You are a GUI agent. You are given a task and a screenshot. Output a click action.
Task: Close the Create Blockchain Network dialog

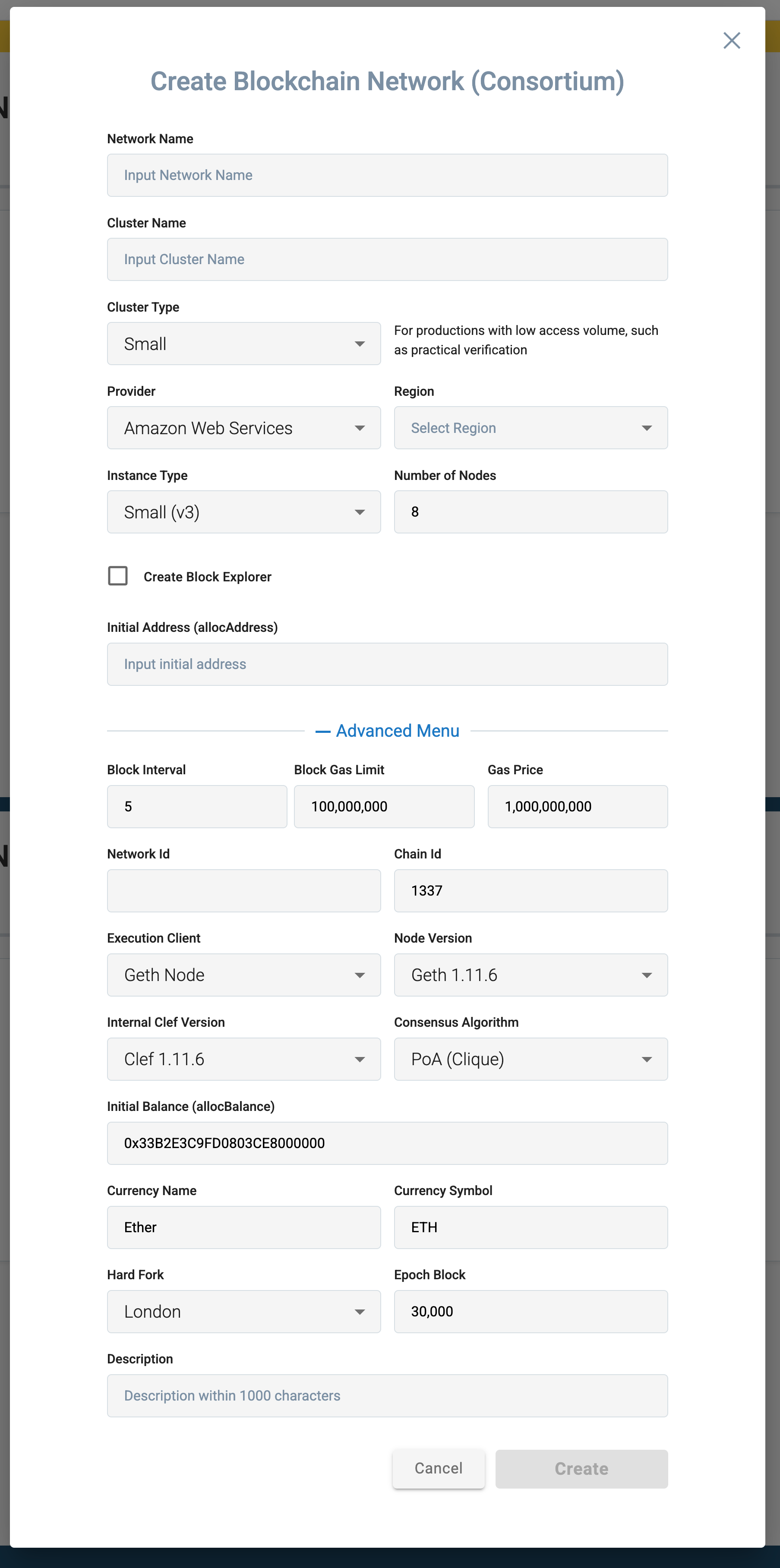(731, 41)
